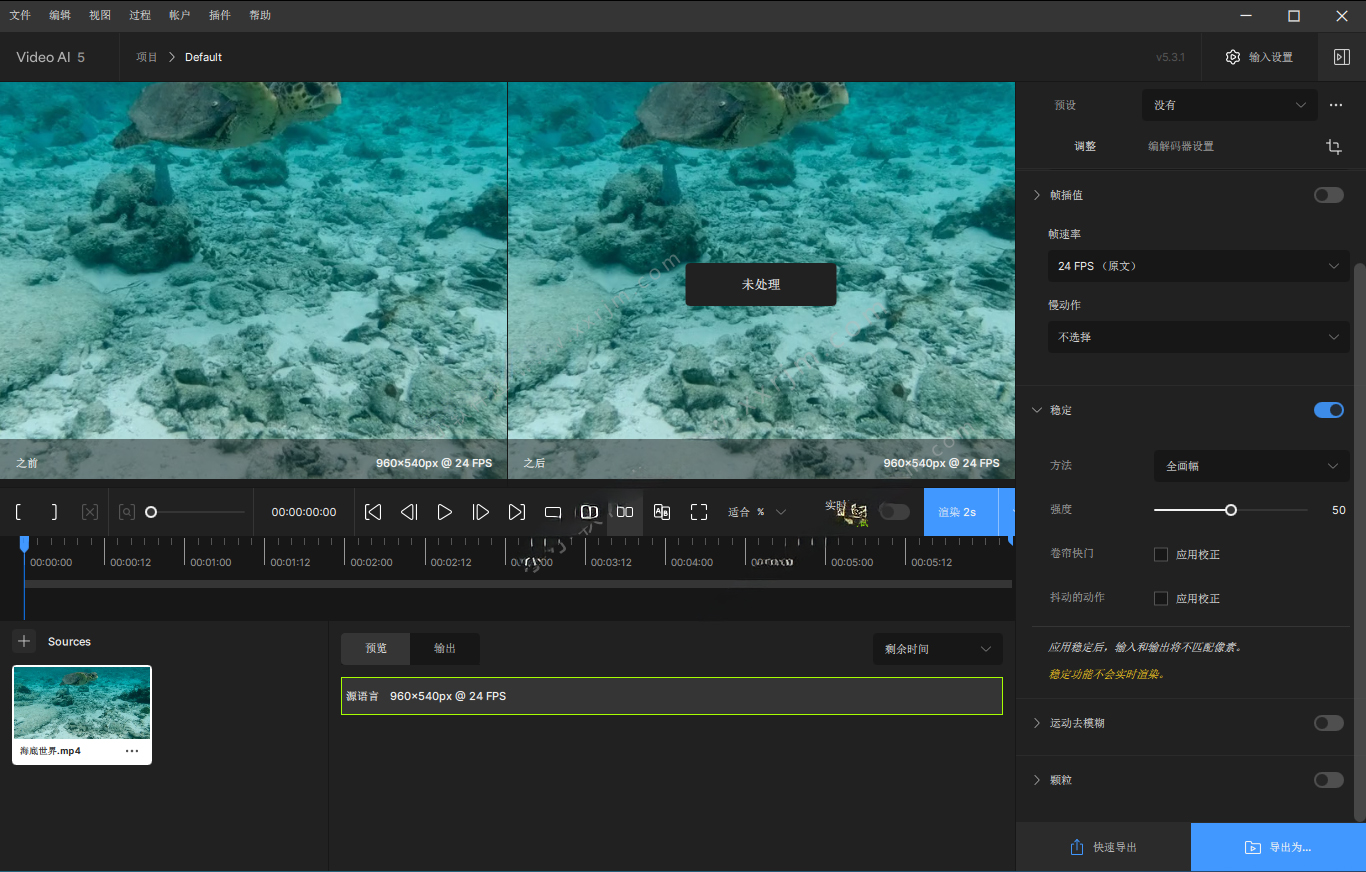Screen dimensions: 1366x872
Task: Expand grain section chevron
Action: 1037,780
